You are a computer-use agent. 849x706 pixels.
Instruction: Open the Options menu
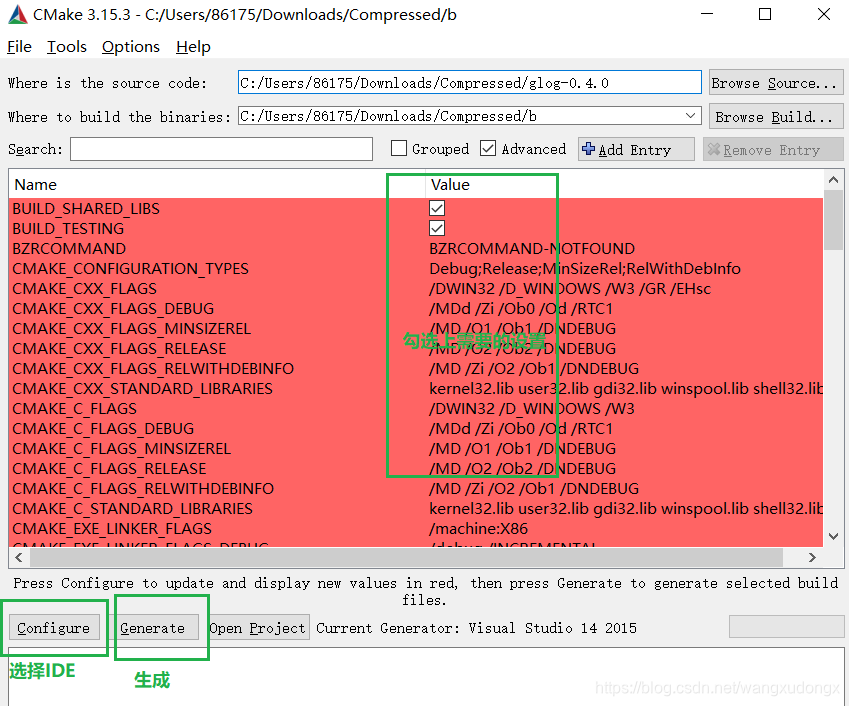[130, 47]
